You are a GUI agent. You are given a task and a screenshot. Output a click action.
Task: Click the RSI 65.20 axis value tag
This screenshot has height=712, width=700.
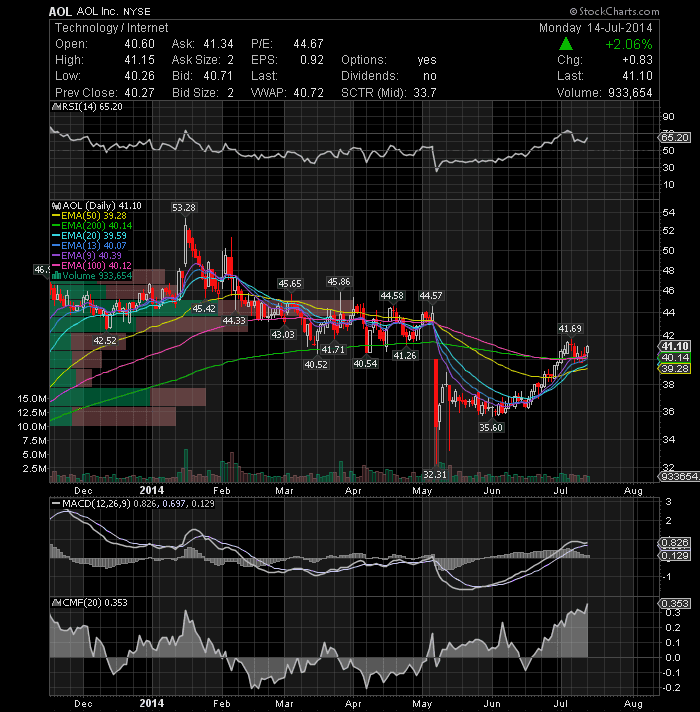tap(675, 138)
